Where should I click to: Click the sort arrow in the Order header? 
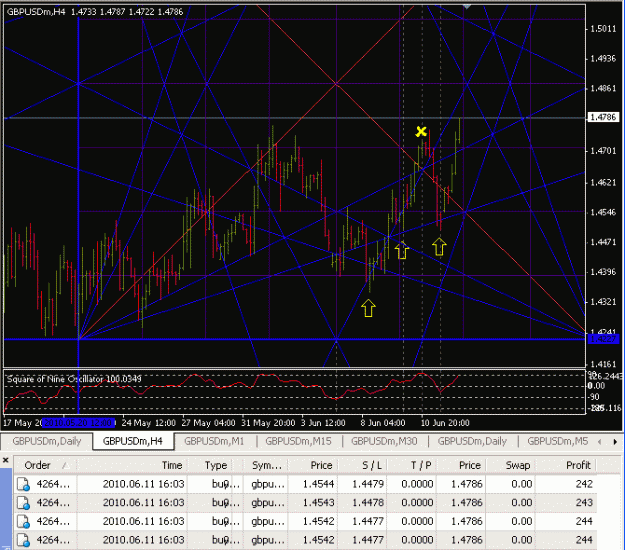pyautogui.click(x=65, y=465)
